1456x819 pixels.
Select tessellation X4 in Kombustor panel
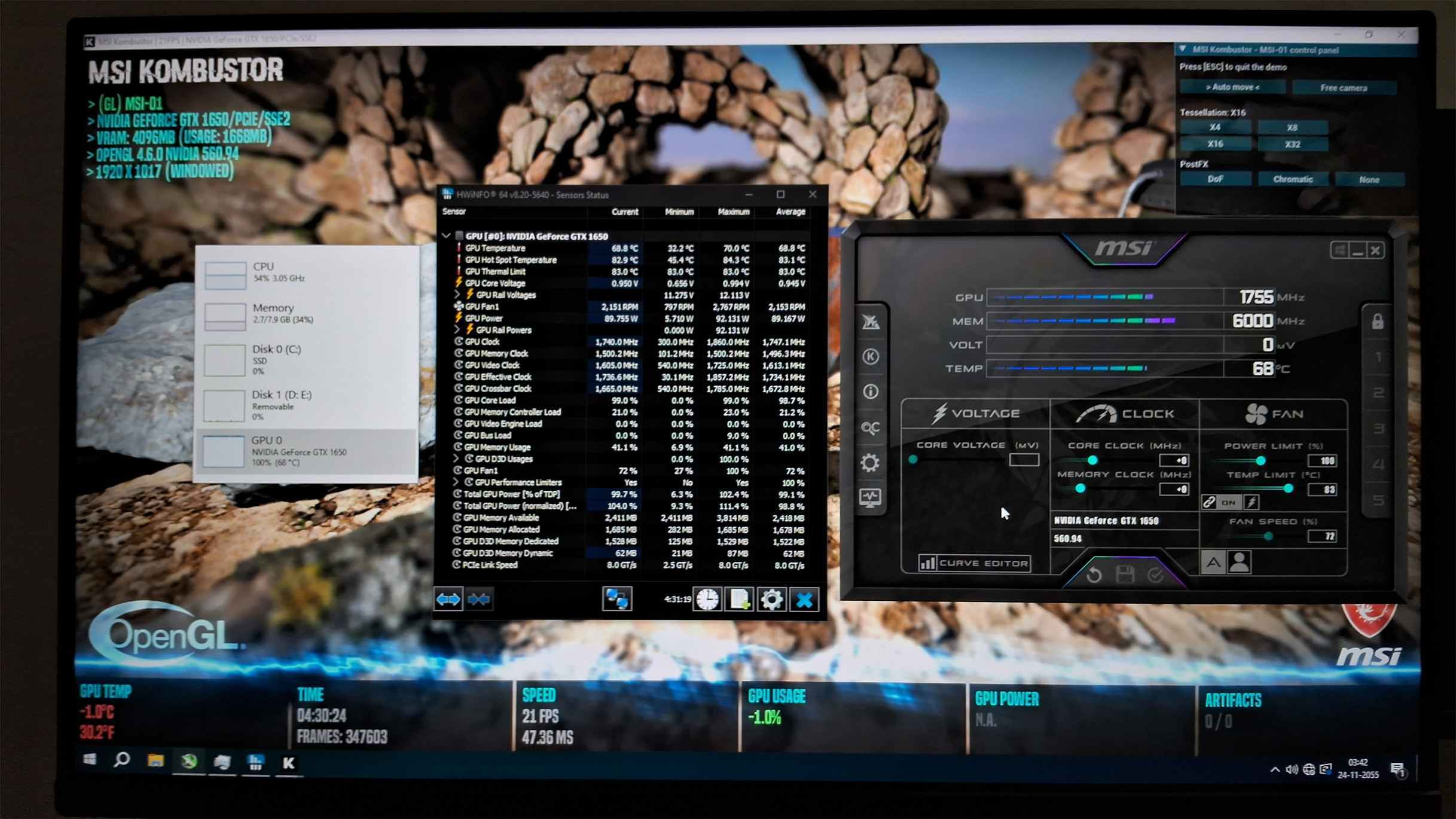click(1214, 127)
